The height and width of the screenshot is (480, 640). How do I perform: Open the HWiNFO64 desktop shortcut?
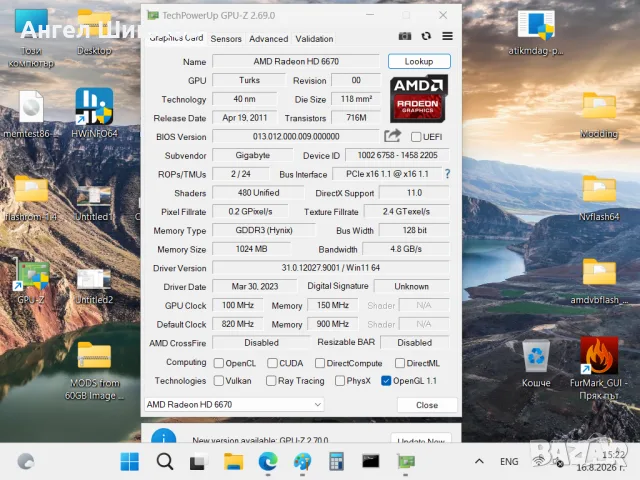point(94,113)
